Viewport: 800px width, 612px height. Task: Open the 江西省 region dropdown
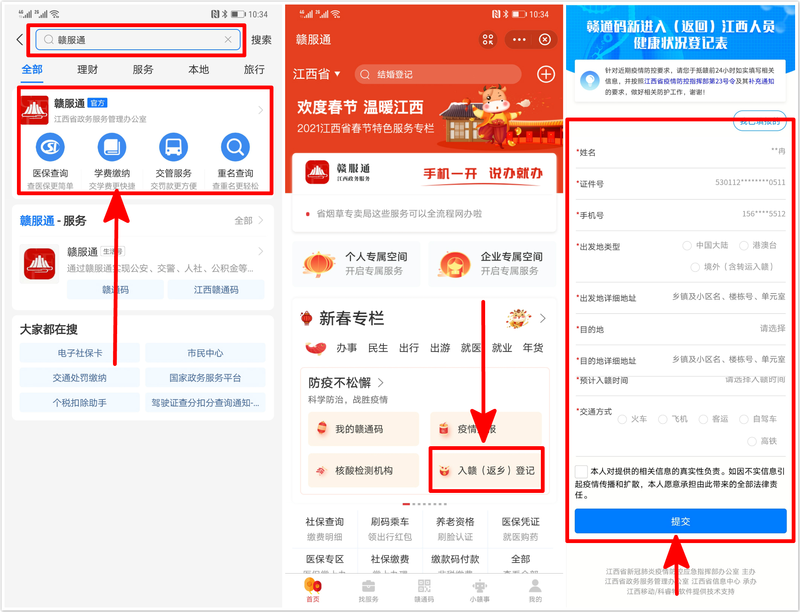coord(316,74)
